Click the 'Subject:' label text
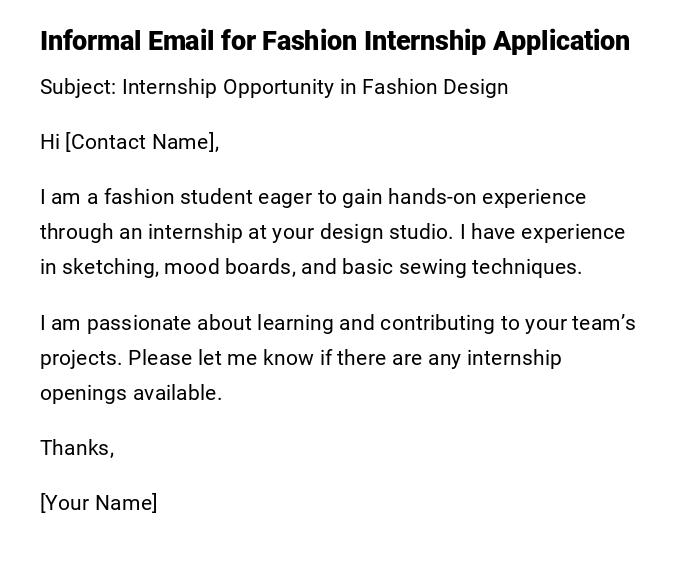Viewport: 700px width, 566px height. tap(78, 87)
